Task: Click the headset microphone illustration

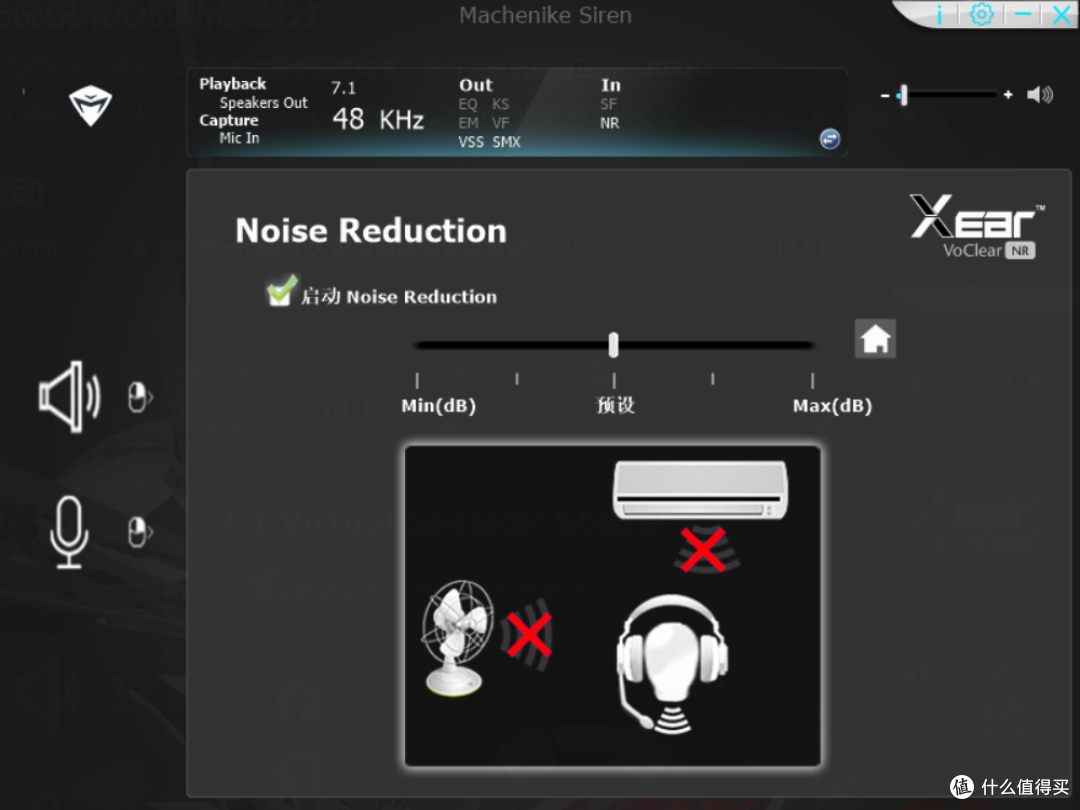Action: coord(670,663)
